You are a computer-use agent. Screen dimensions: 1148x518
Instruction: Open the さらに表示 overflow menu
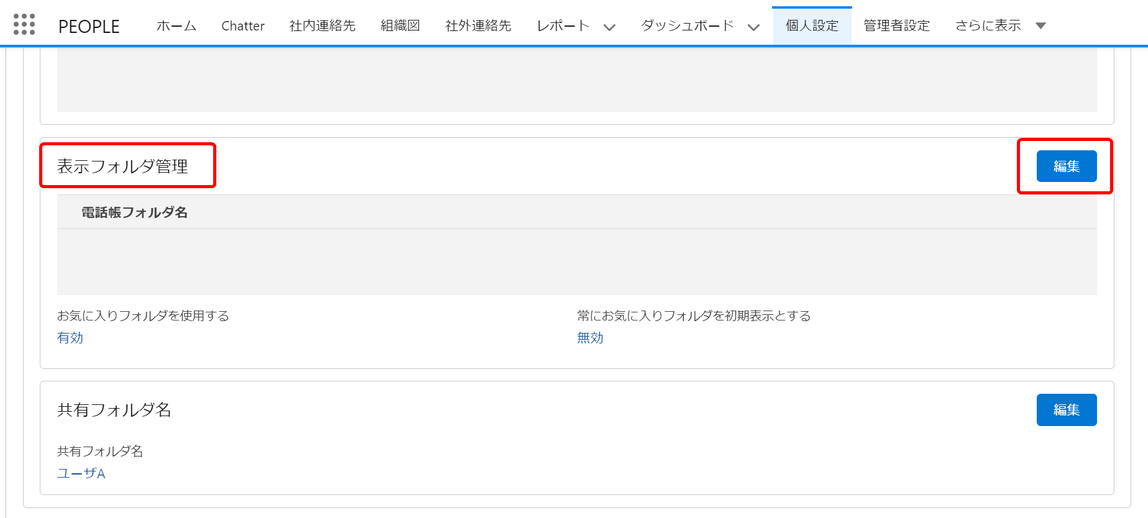click(x=1000, y=26)
